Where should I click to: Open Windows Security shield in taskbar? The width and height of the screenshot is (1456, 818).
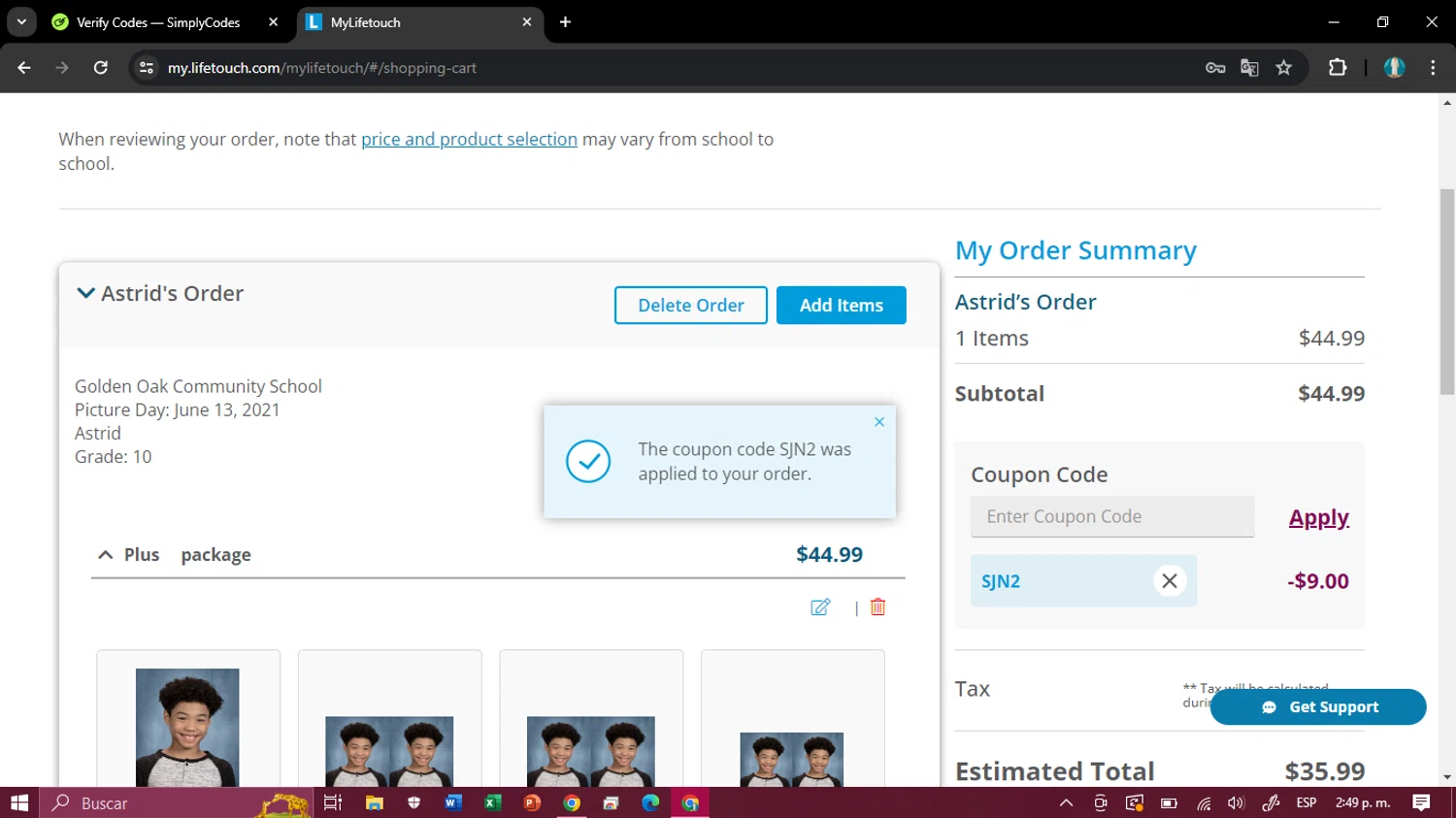(414, 802)
